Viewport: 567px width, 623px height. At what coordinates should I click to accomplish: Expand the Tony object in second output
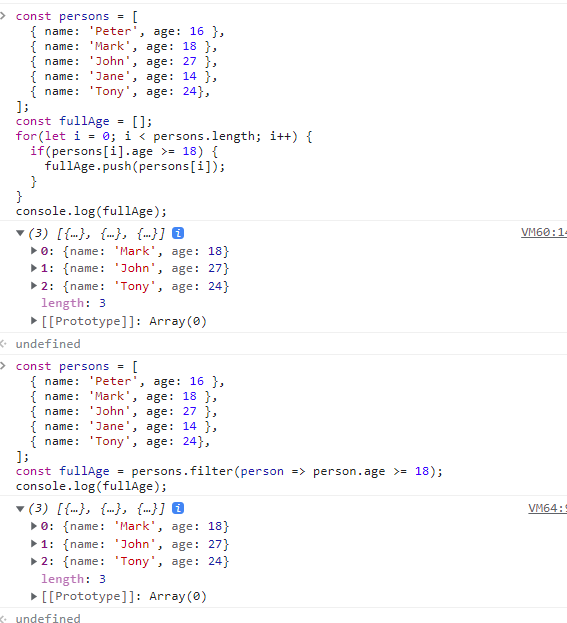(x=34, y=561)
